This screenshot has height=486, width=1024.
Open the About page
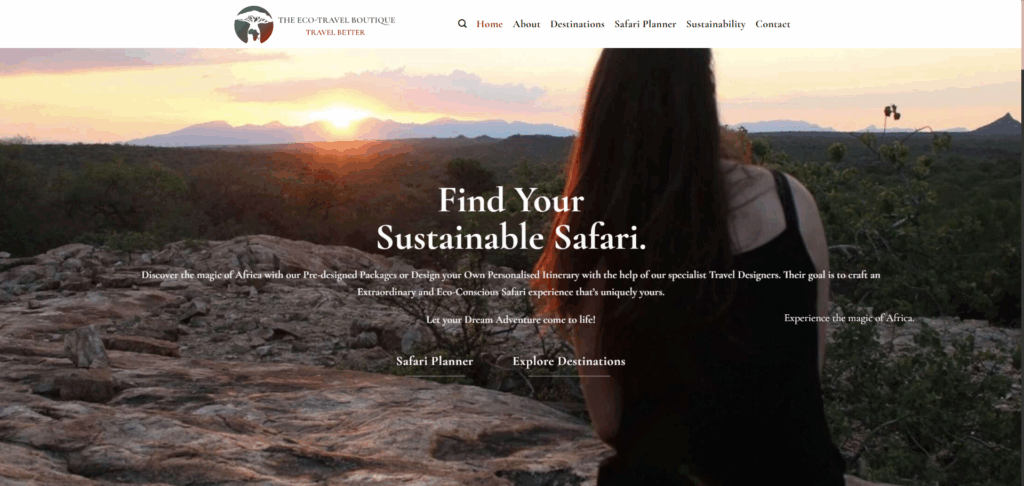point(526,24)
